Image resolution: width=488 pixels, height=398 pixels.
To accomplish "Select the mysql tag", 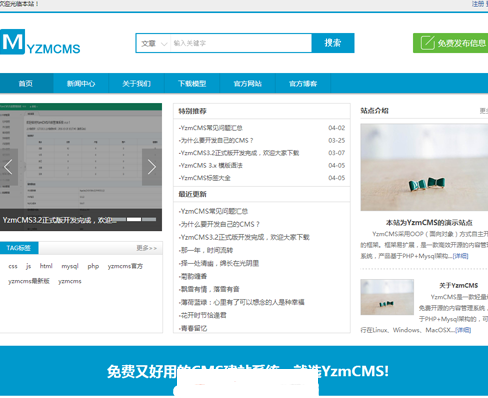I will [x=70, y=266].
